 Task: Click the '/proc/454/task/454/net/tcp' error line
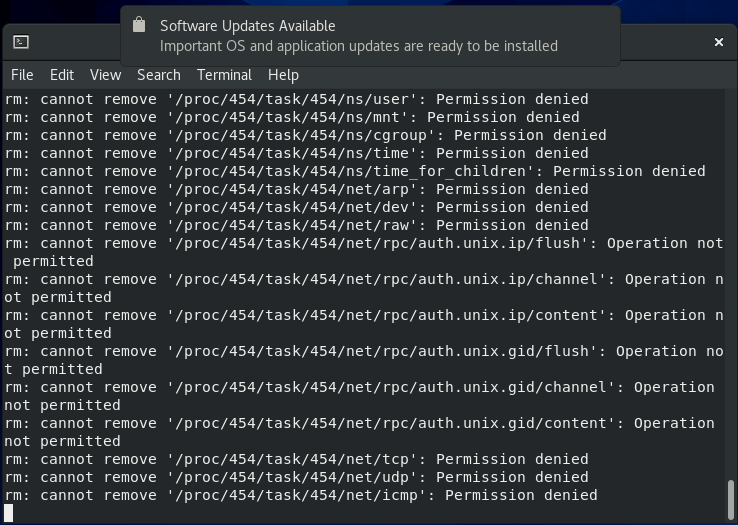[296, 459]
